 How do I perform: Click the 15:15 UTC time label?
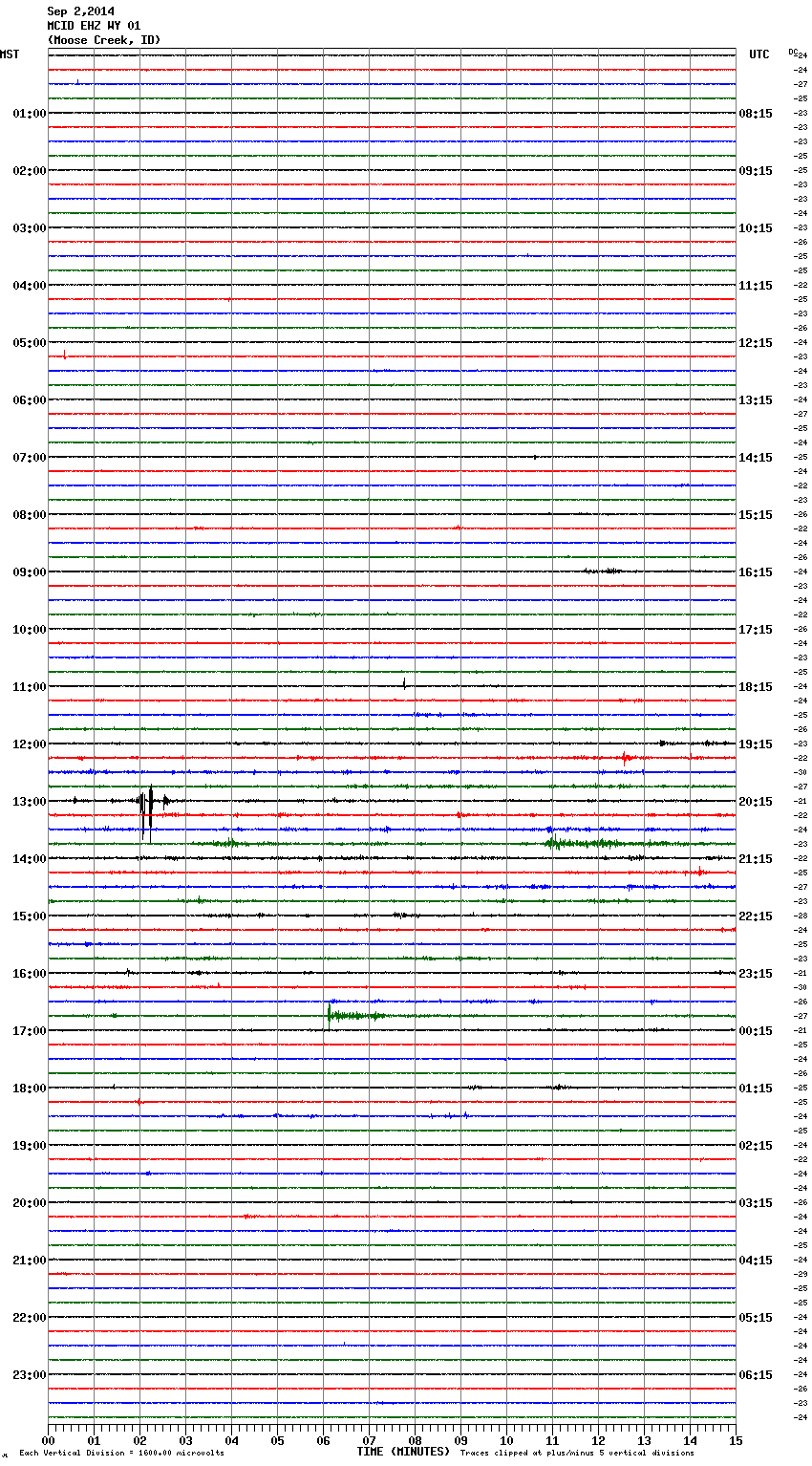(756, 515)
